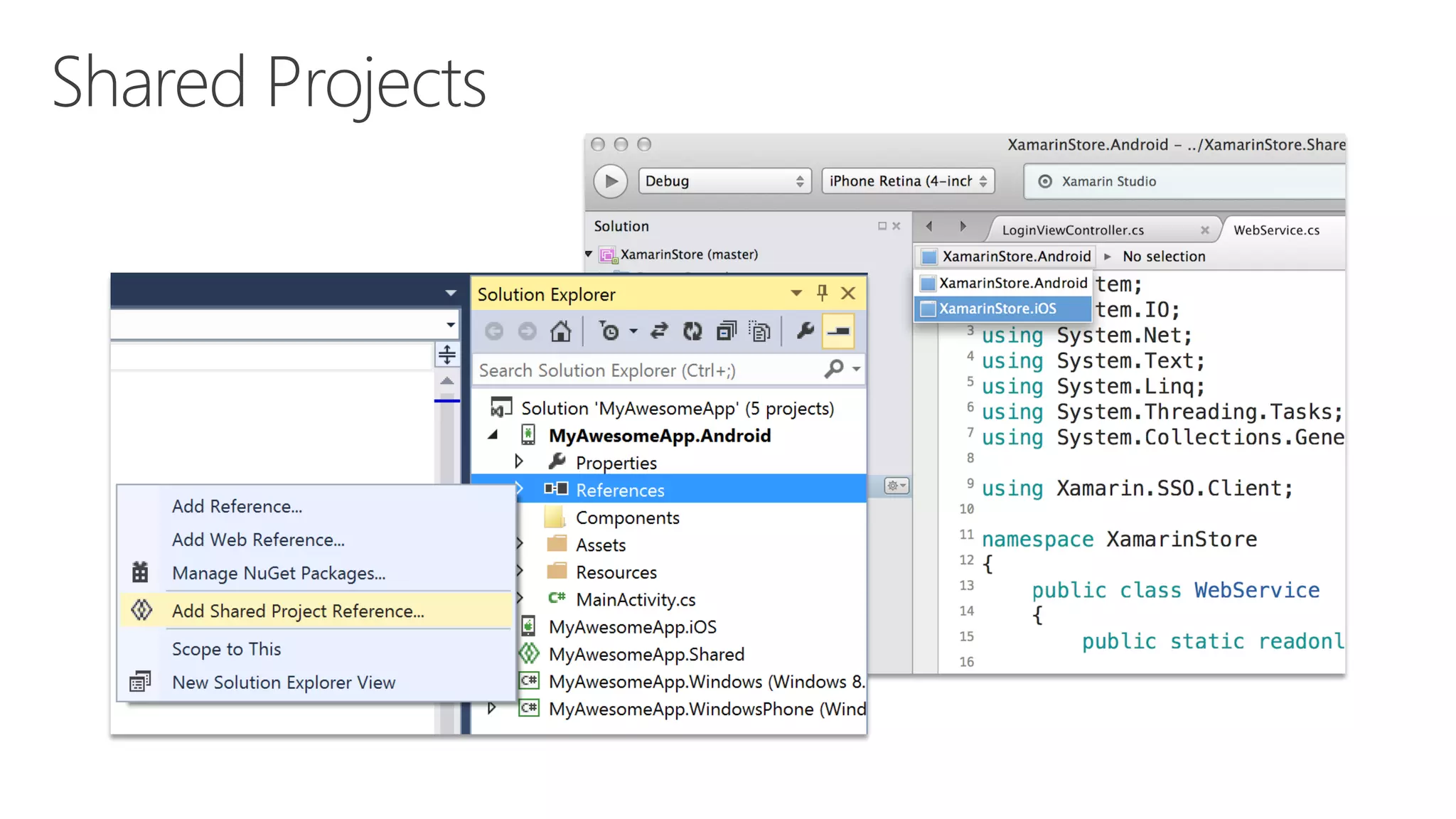Click the Pending Changes Filter clock icon
The image size is (1456, 819).
609,331
